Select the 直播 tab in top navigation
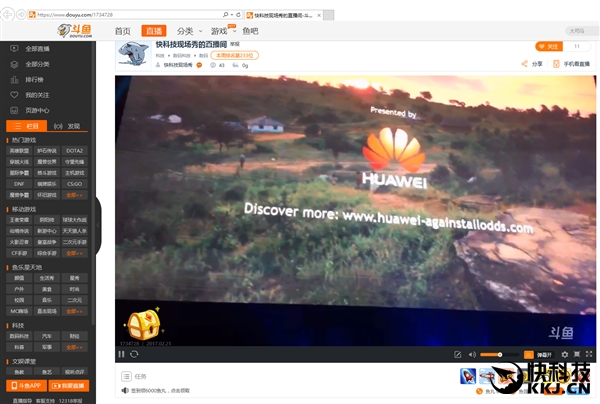The image size is (600, 404). click(153, 31)
